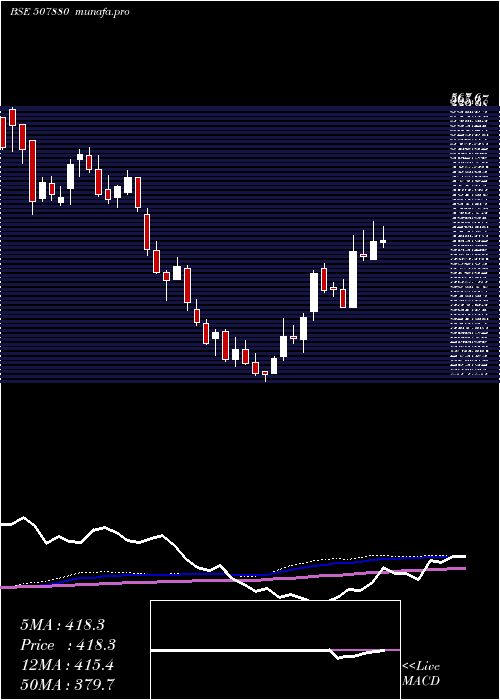Click the last candlestick on the chart
This screenshot has height=700, width=500.
coord(383,237)
